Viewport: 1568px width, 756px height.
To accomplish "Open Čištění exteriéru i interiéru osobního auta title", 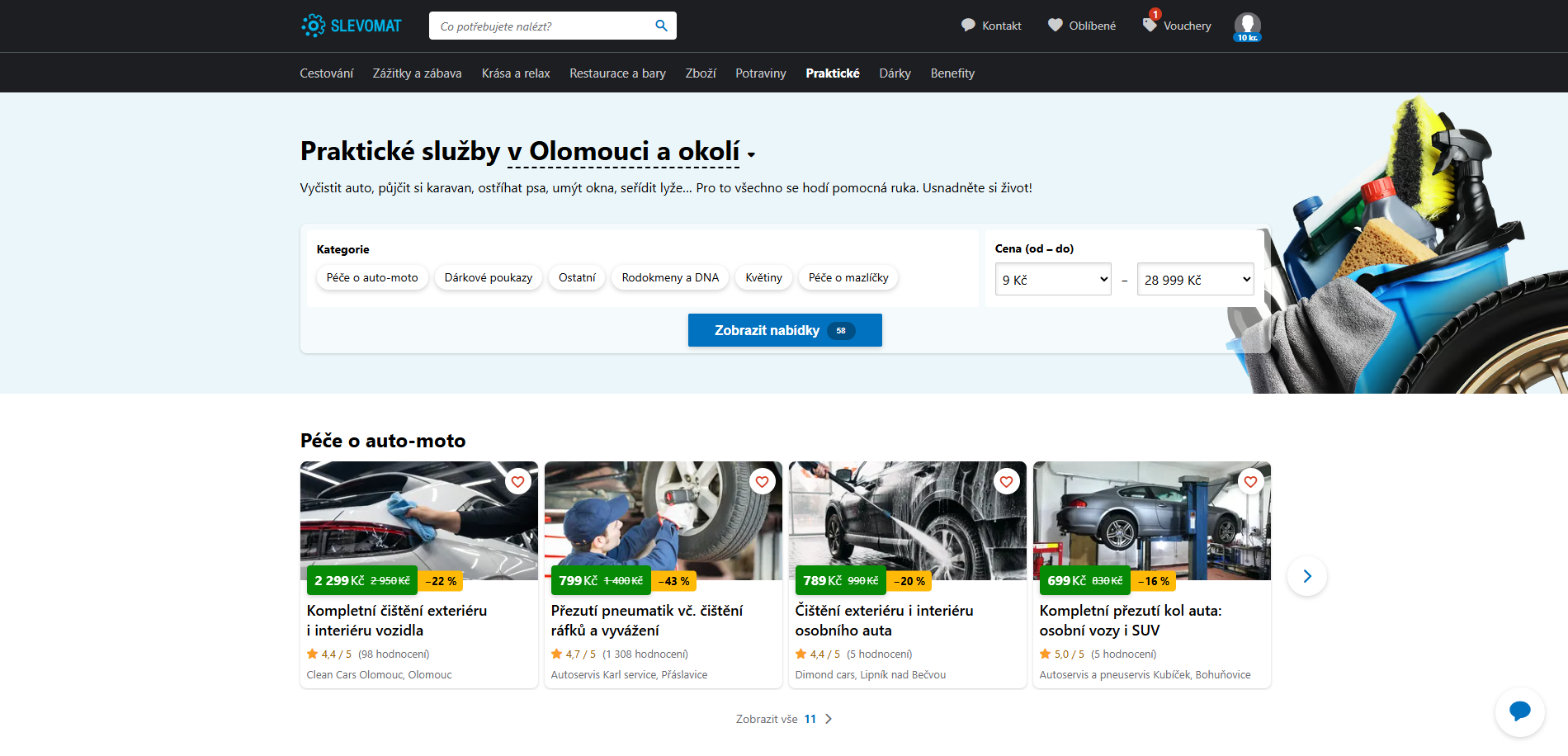I will click(x=884, y=620).
